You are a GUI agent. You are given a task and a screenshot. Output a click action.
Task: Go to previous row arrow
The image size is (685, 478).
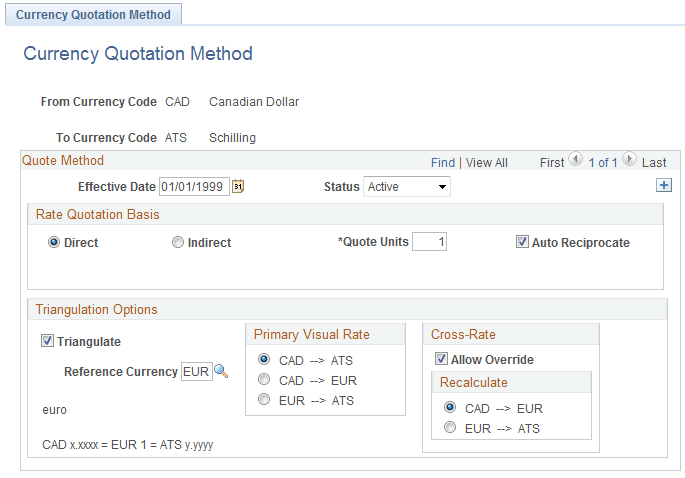click(x=575, y=160)
